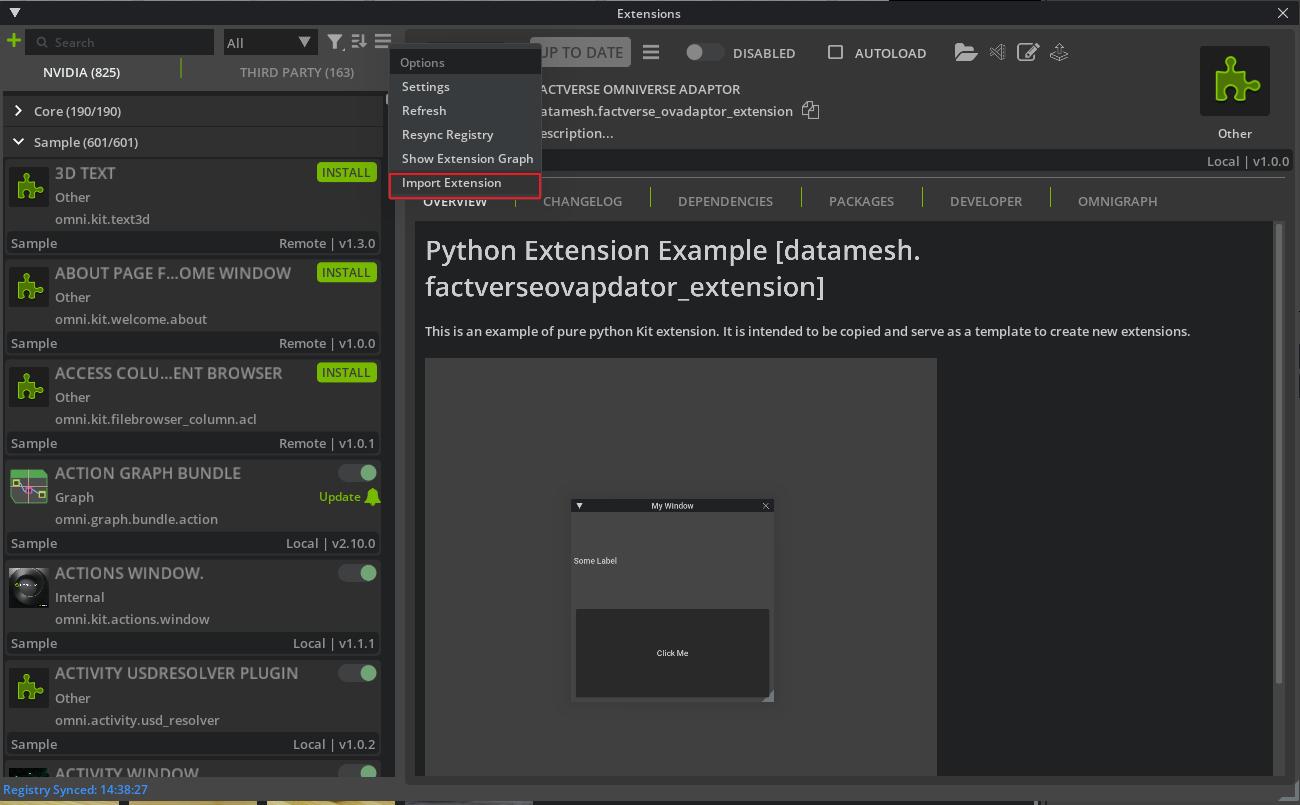Install About Page extension
Viewport: 1300px width, 805px height.
[x=346, y=273]
